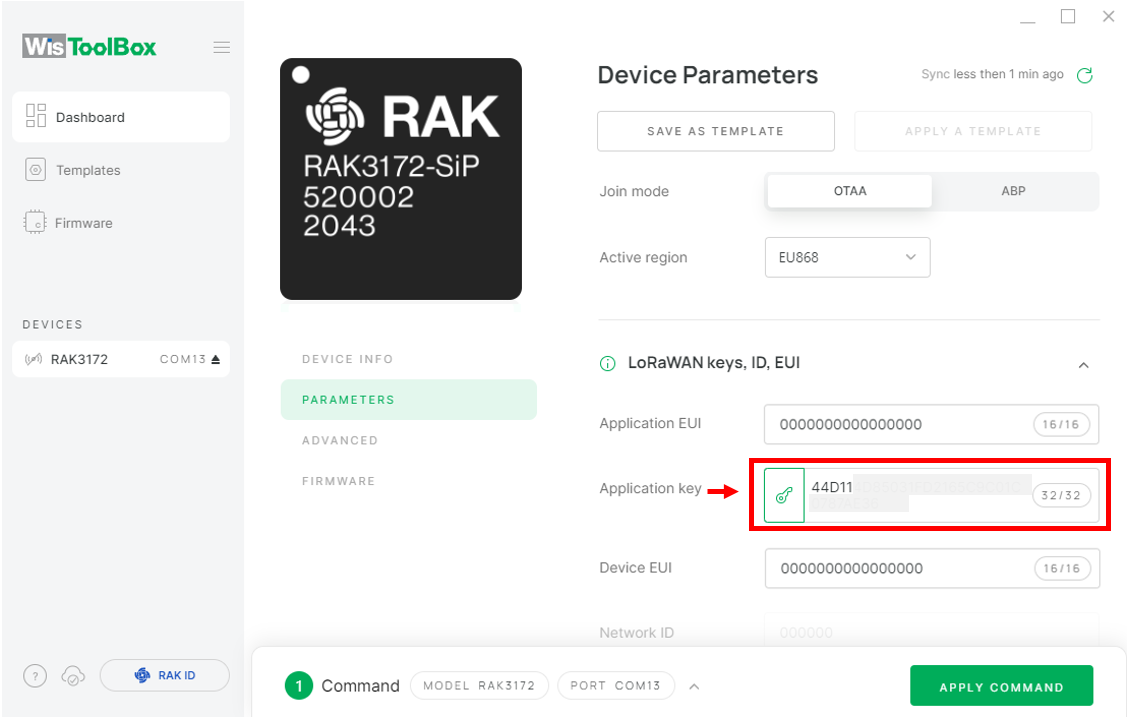Click the info icon beside LoRaWAN keys
This screenshot has width=1130, height=717.
click(608, 363)
